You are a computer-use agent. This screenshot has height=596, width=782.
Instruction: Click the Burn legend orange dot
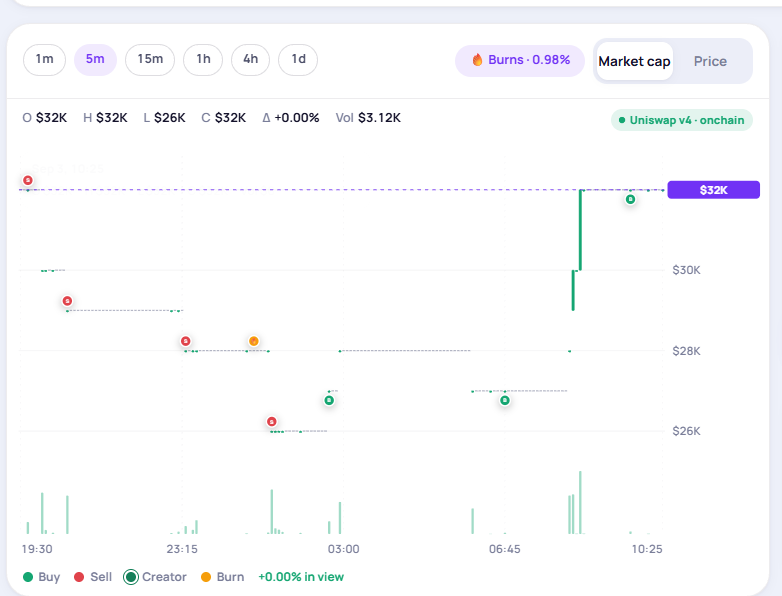pyautogui.click(x=206, y=577)
